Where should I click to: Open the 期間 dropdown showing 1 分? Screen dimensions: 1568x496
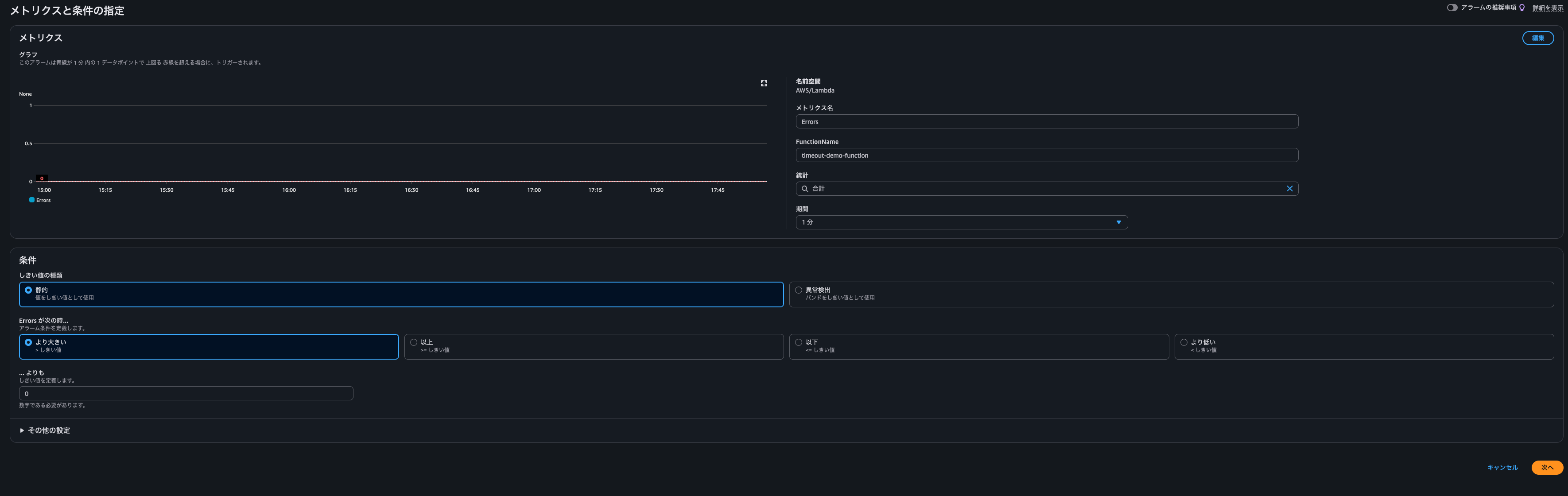961,222
